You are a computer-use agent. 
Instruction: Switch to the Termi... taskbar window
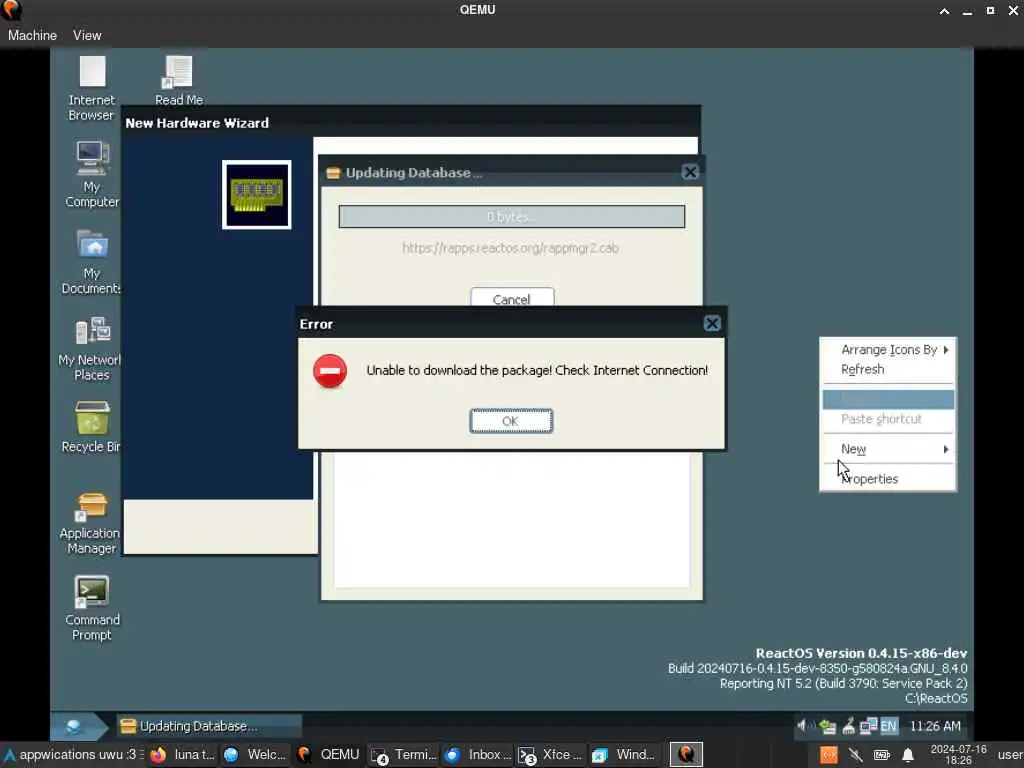click(x=403, y=755)
